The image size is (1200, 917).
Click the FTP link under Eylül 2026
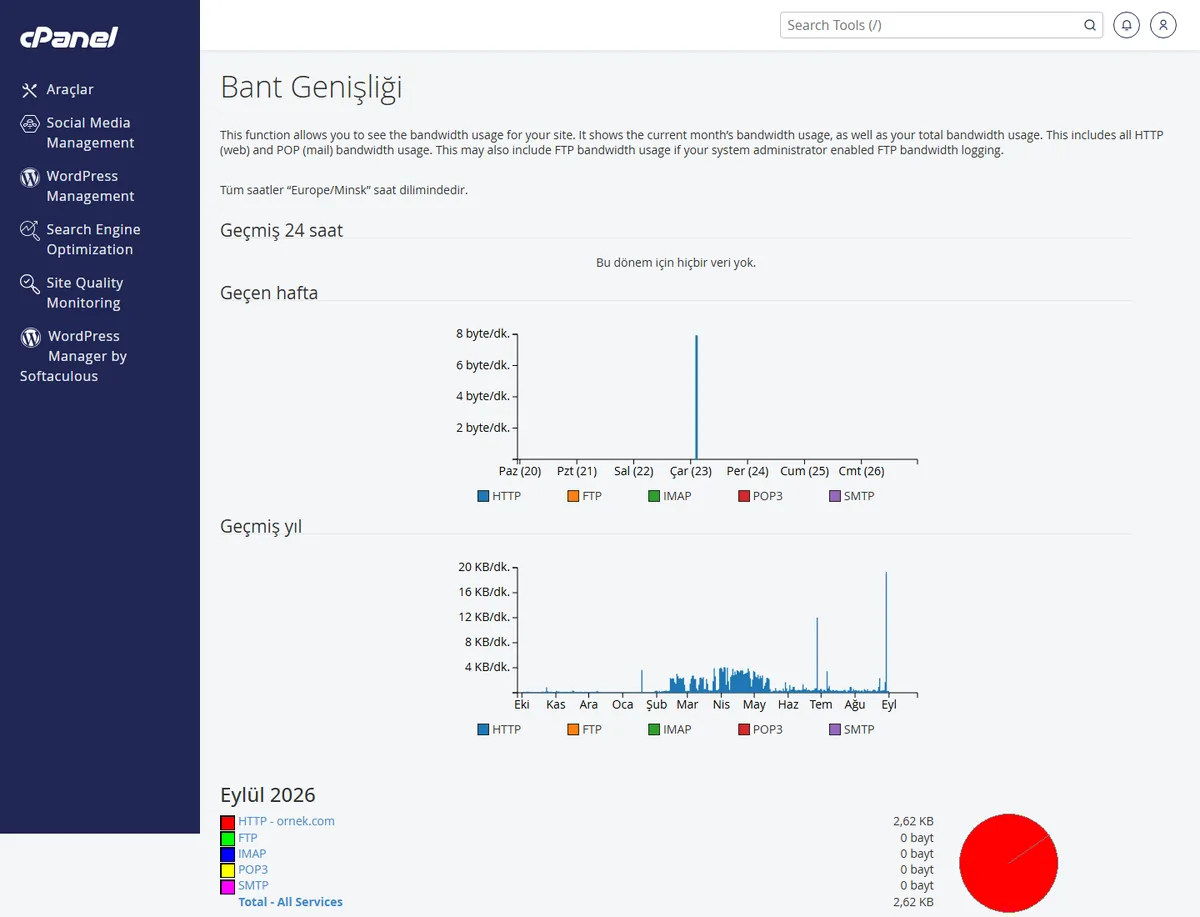click(248, 838)
